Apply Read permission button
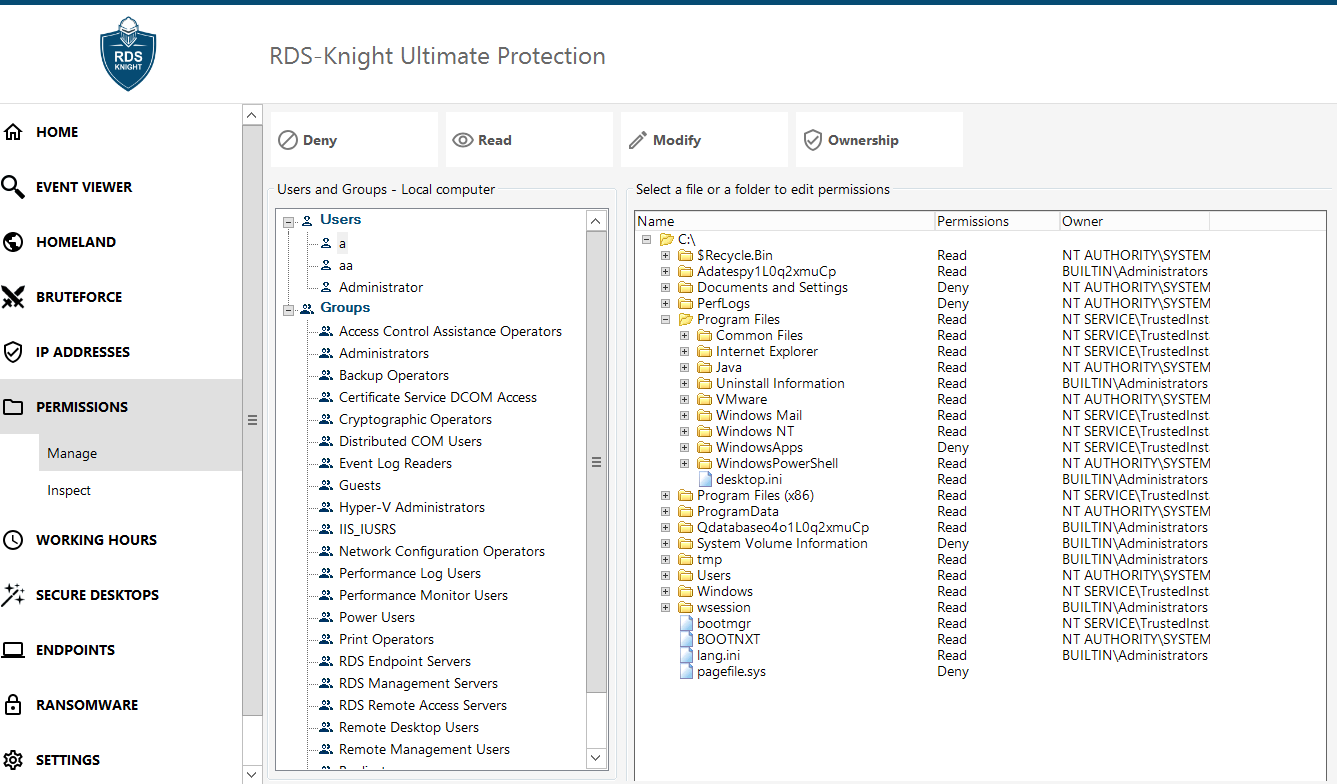1337x784 pixels. point(529,140)
